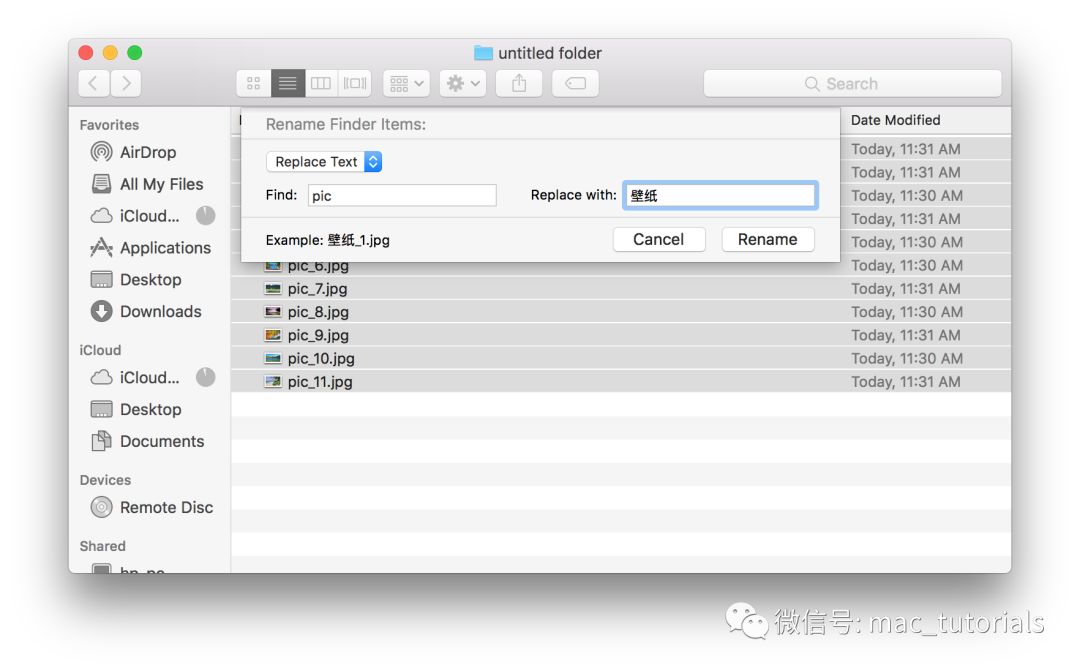
Task: Click the Find text field
Action: pyautogui.click(x=401, y=196)
